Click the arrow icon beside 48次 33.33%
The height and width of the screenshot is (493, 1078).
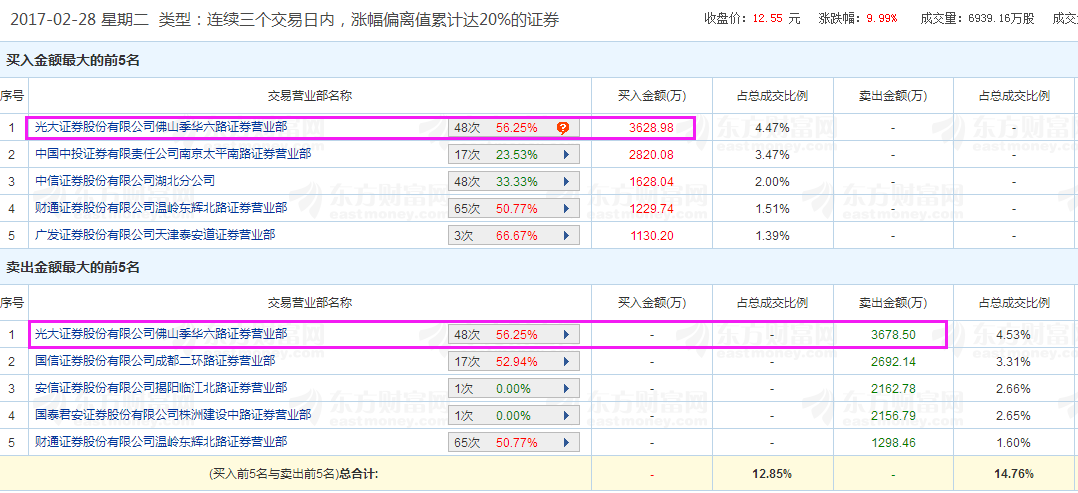click(566, 182)
